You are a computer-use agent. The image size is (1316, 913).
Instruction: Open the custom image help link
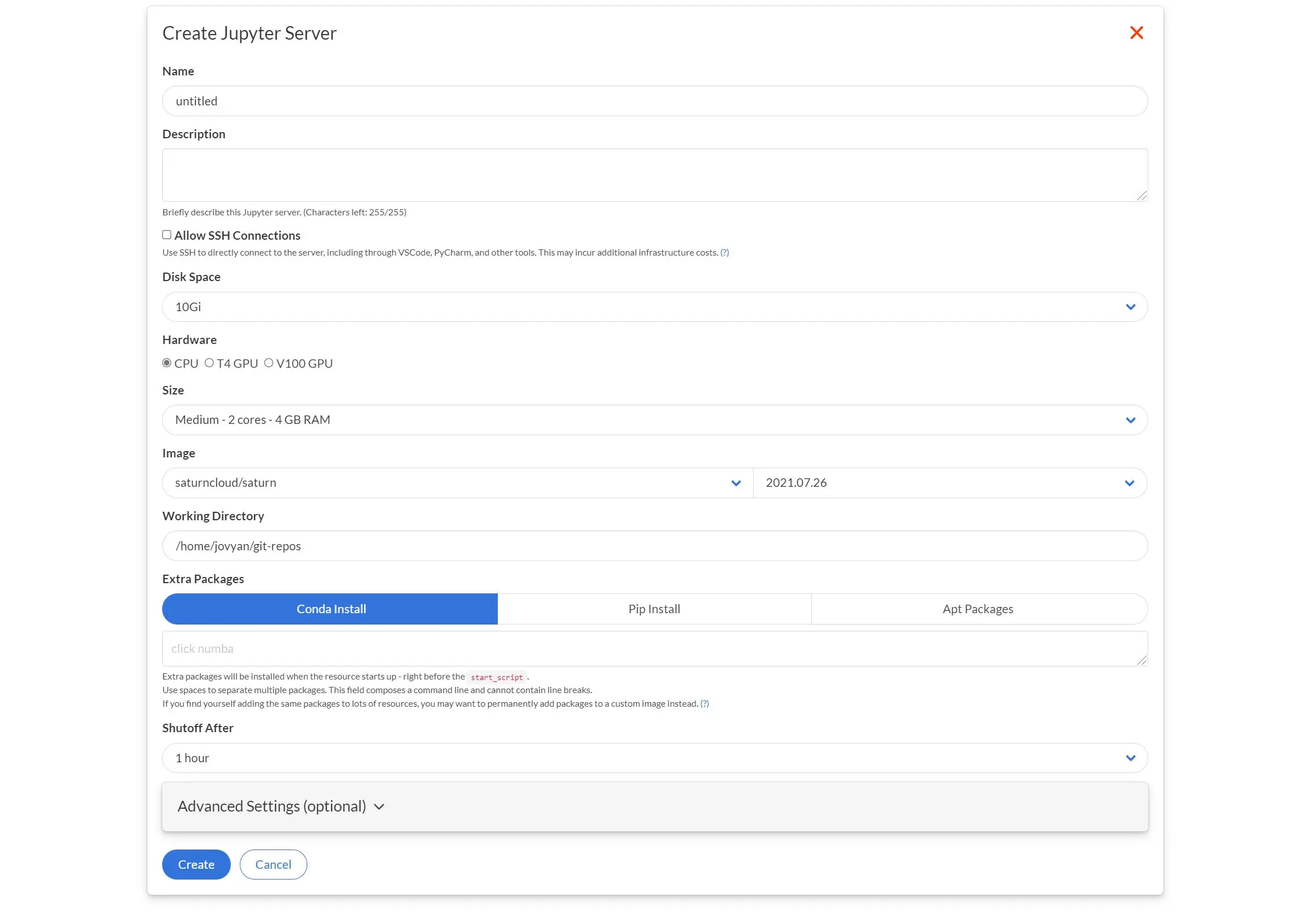(x=704, y=703)
